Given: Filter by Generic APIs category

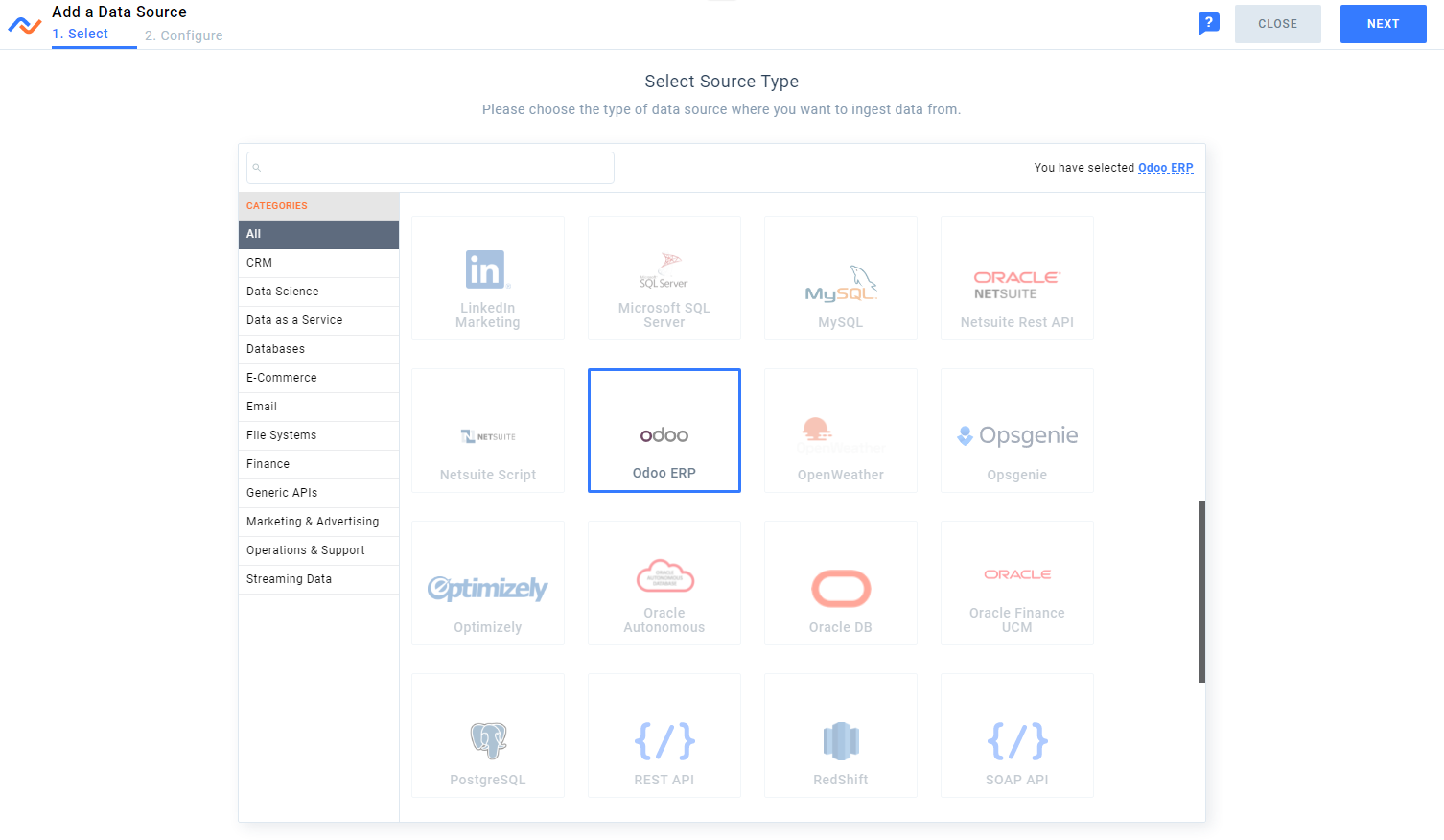Looking at the screenshot, I should click(318, 493).
